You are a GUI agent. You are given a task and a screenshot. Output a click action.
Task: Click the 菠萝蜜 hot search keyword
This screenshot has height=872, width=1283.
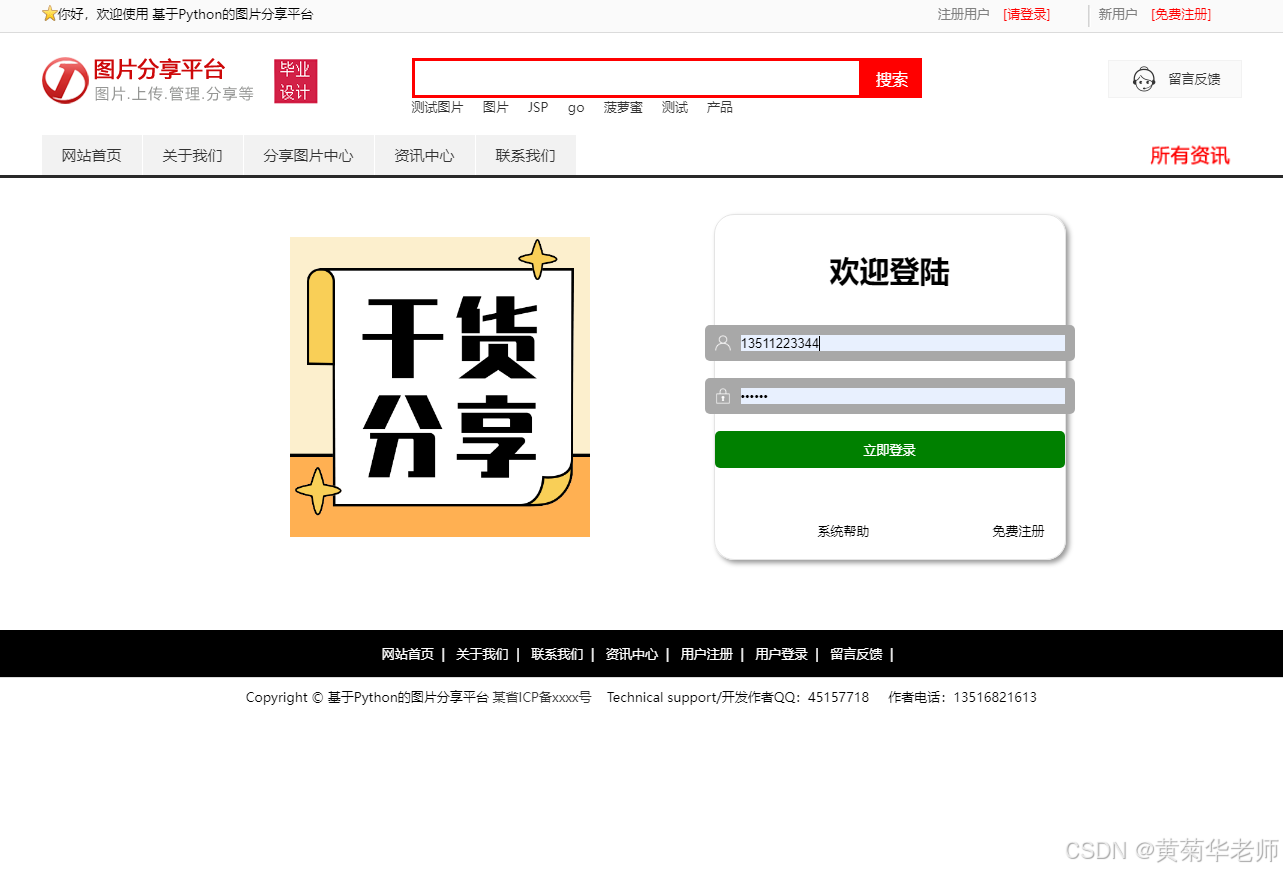622,107
